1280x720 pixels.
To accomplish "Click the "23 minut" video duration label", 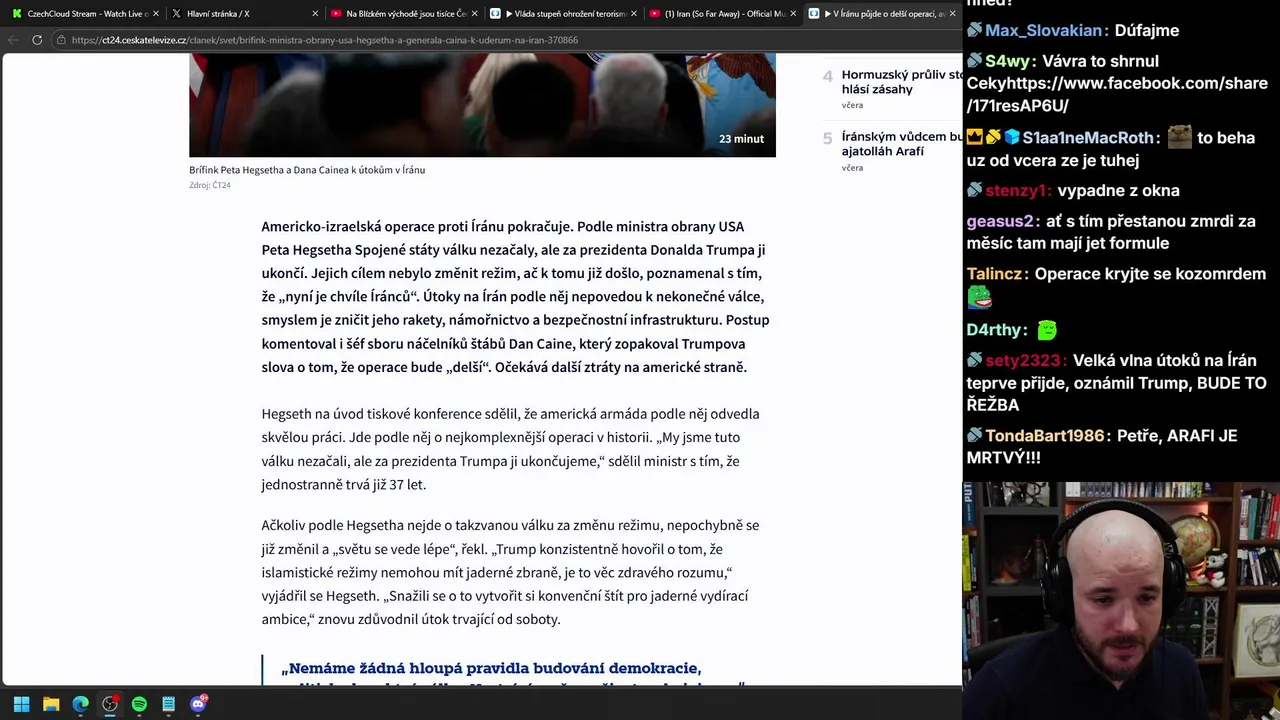I will point(741,139).
